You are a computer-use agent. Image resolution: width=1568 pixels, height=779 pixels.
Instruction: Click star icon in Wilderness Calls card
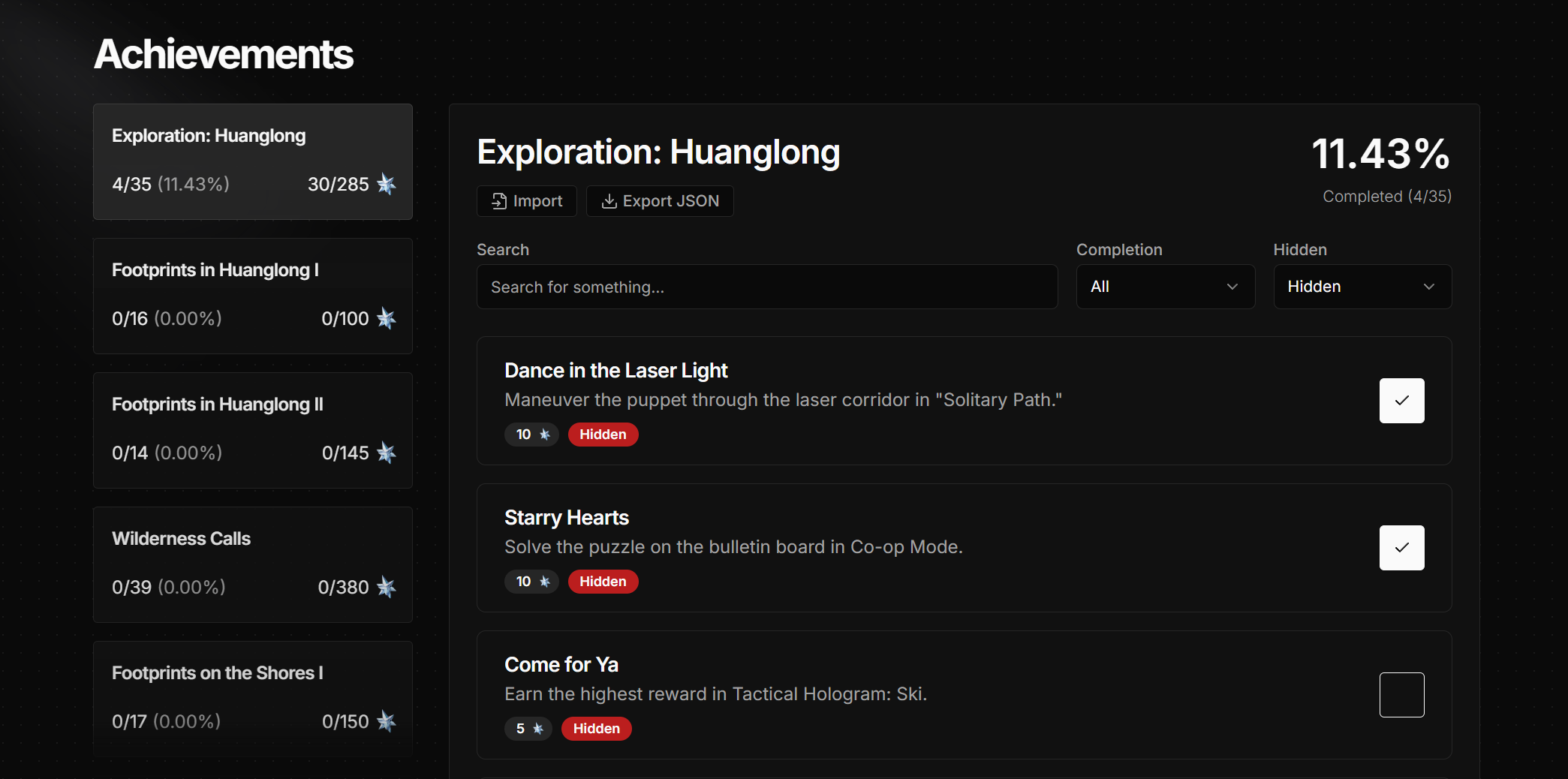pyautogui.click(x=387, y=587)
